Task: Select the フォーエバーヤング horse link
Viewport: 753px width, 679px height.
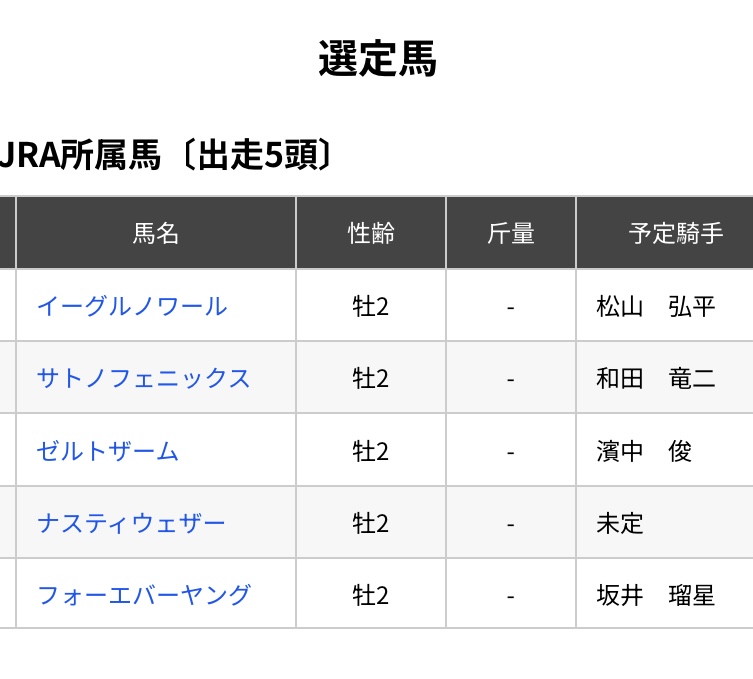Action: (x=143, y=595)
